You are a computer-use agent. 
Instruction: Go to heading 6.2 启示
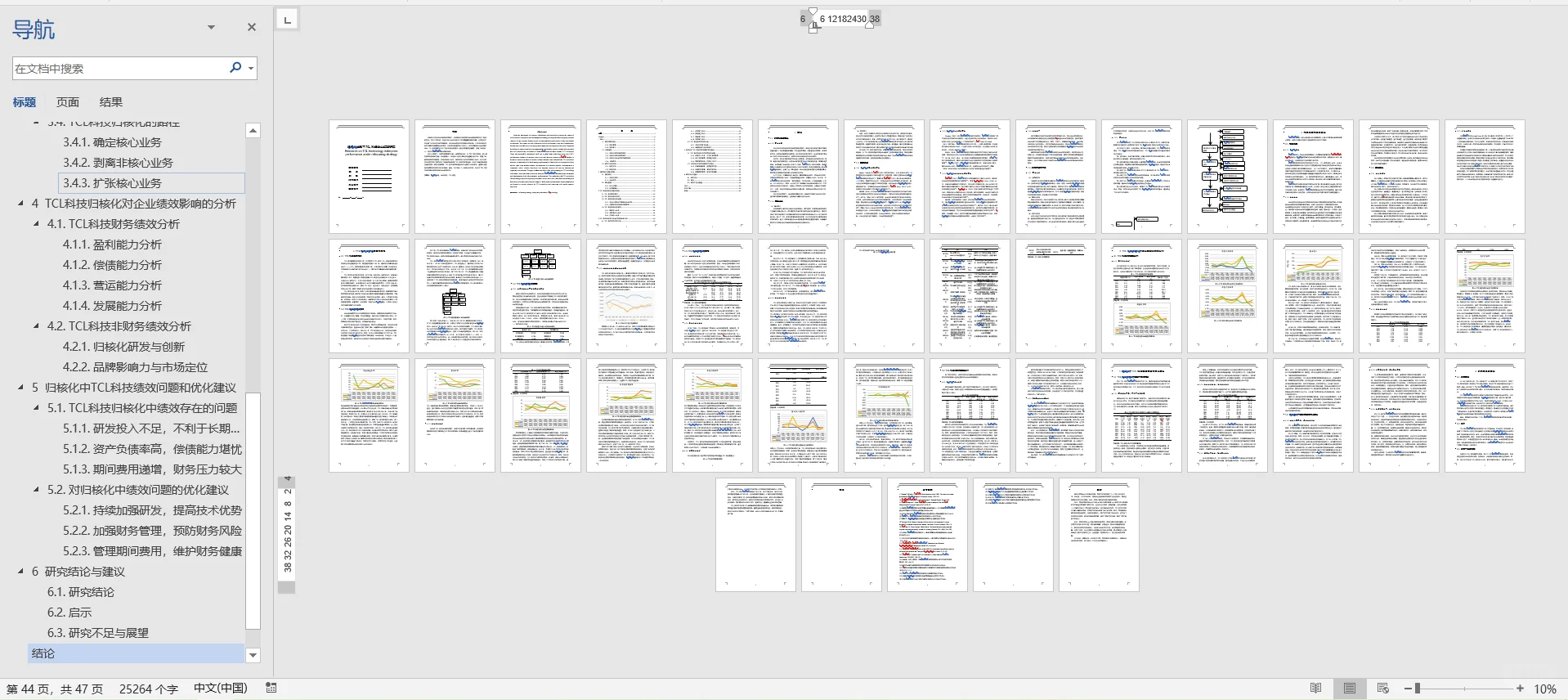point(69,612)
